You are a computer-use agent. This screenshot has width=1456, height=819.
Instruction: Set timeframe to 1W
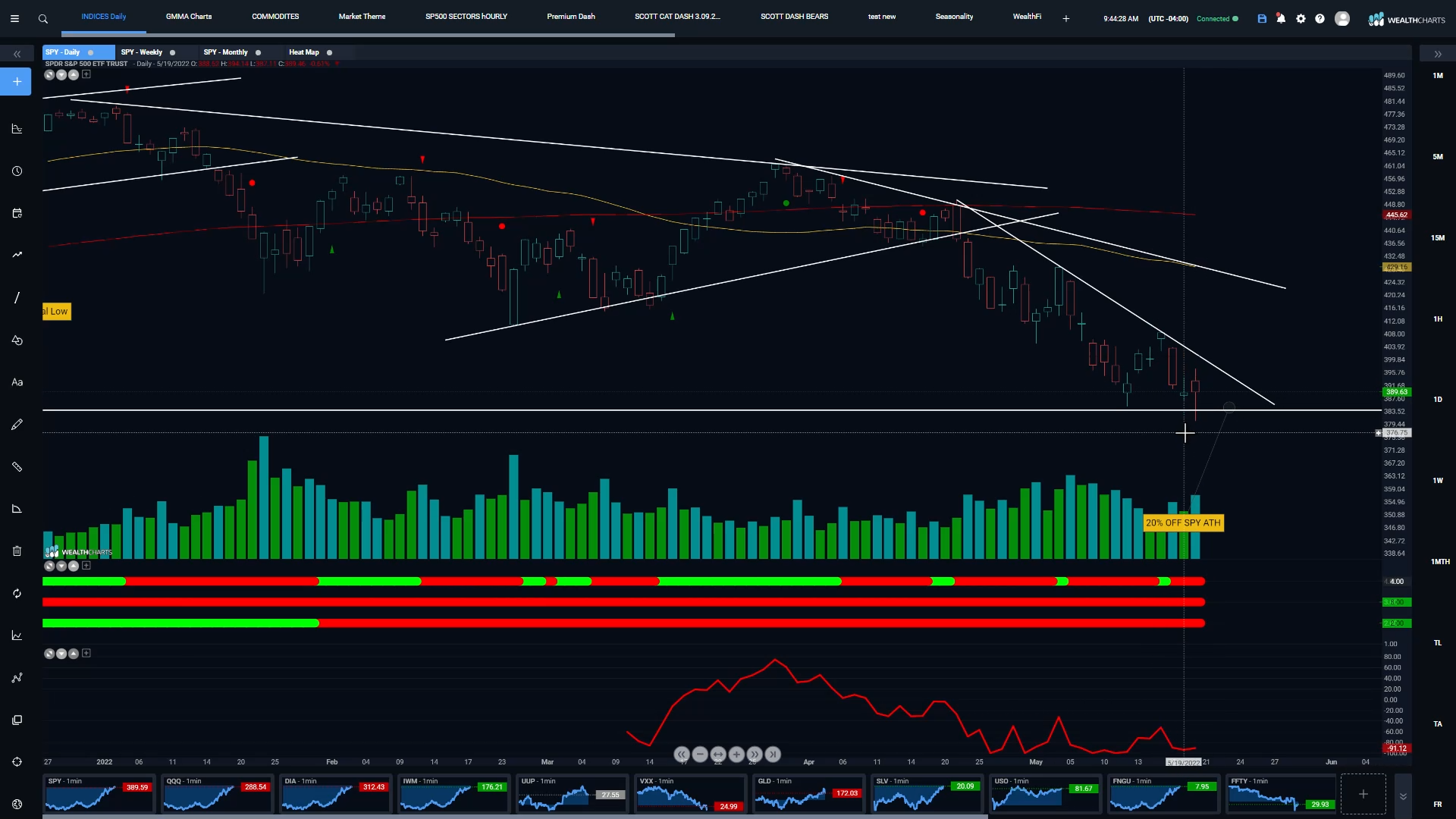pyautogui.click(x=1438, y=481)
